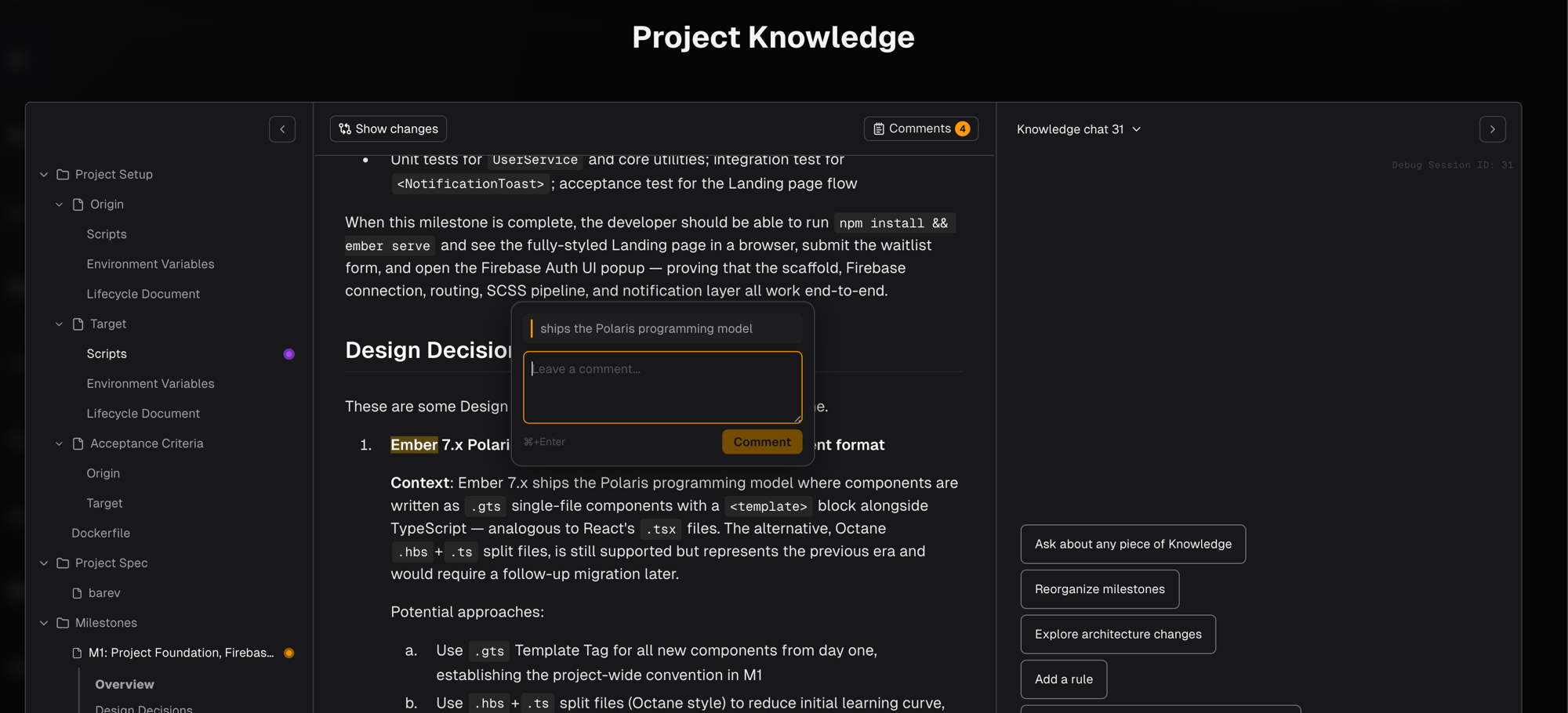Open the Comments panel with 4 badge
Screen dimensions: 1568x713
click(x=920, y=128)
